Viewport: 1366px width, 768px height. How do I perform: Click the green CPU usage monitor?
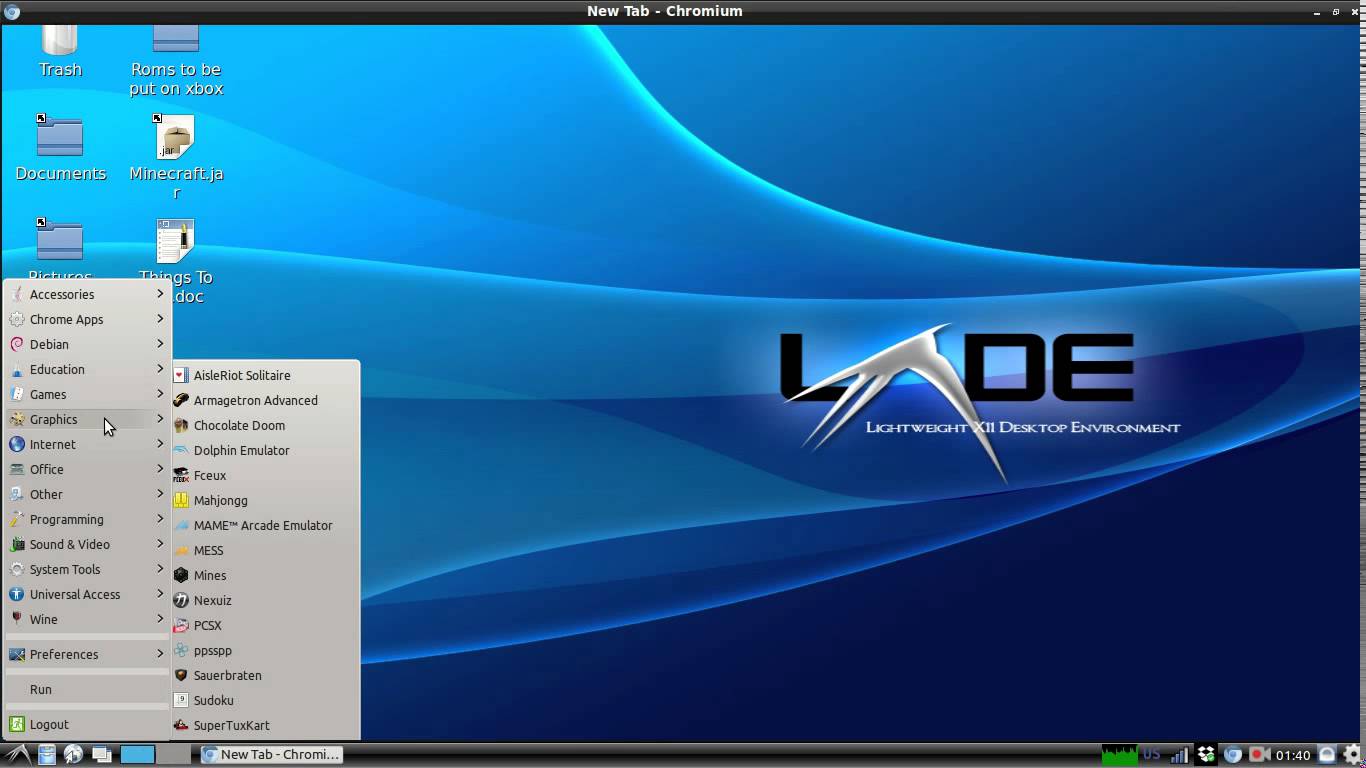tap(1119, 755)
